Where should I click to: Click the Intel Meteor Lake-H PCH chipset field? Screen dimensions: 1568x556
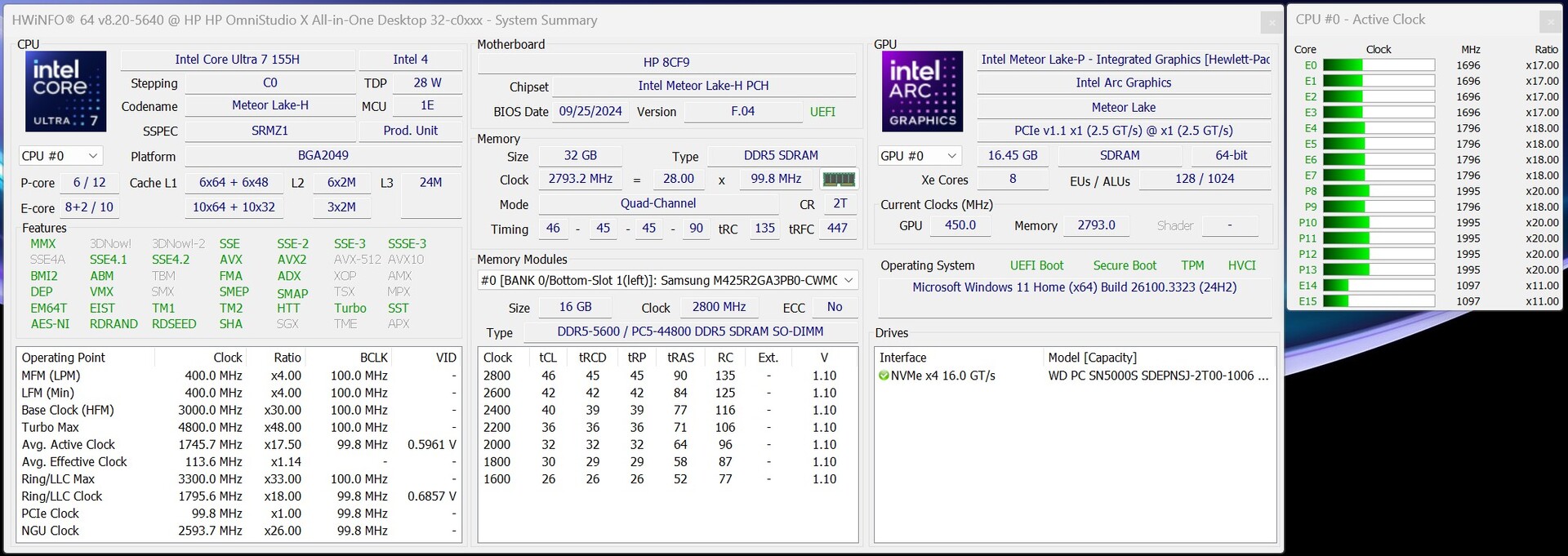[x=703, y=86]
